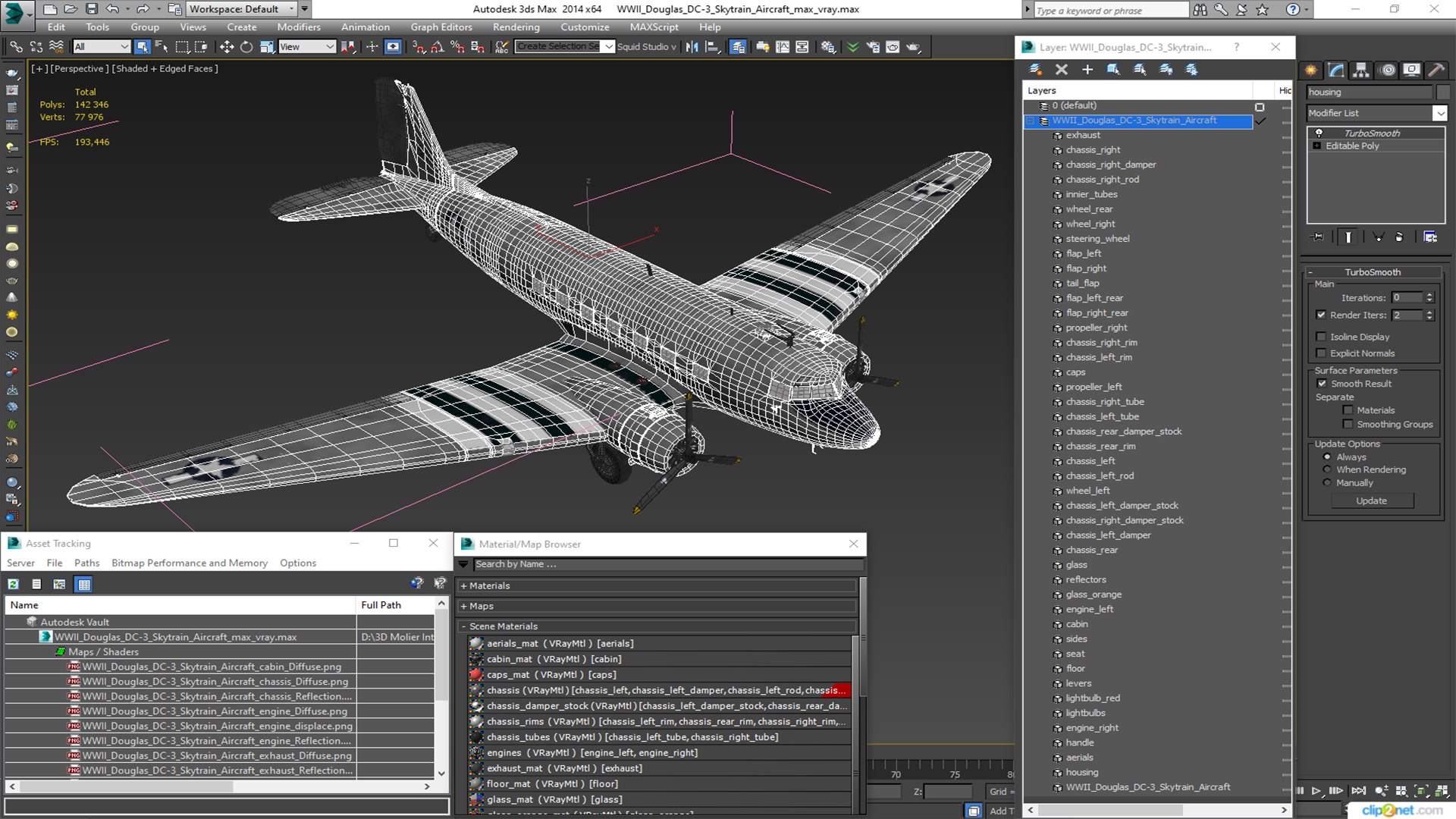Viewport: 1456px width, 819px height.
Task: Click Select Highlighted Objects icon in Layer dialog
Action: tap(1113, 70)
